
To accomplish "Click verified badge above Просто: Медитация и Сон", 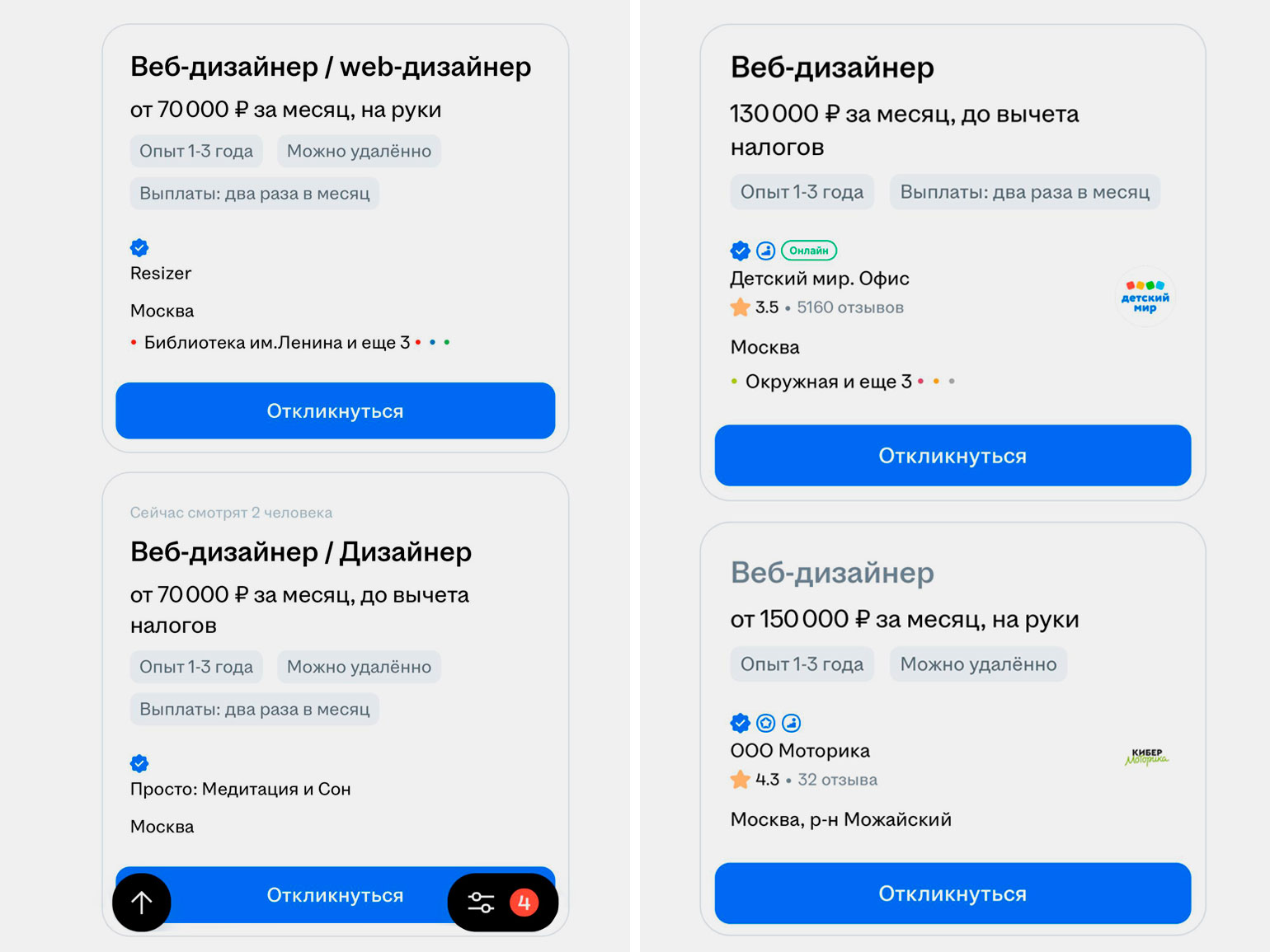I will pyautogui.click(x=139, y=763).
